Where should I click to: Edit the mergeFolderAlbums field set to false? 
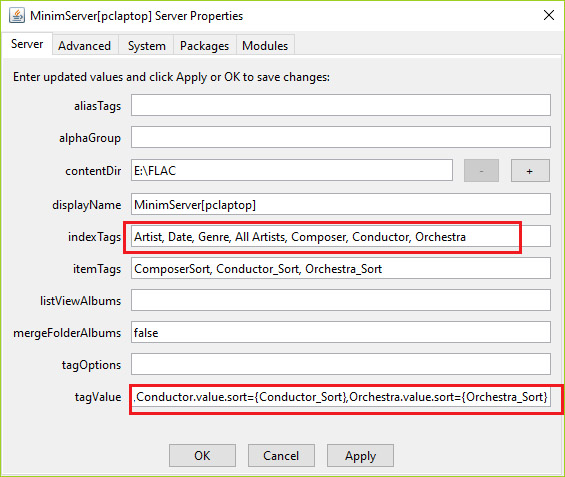tap(341, 332)
